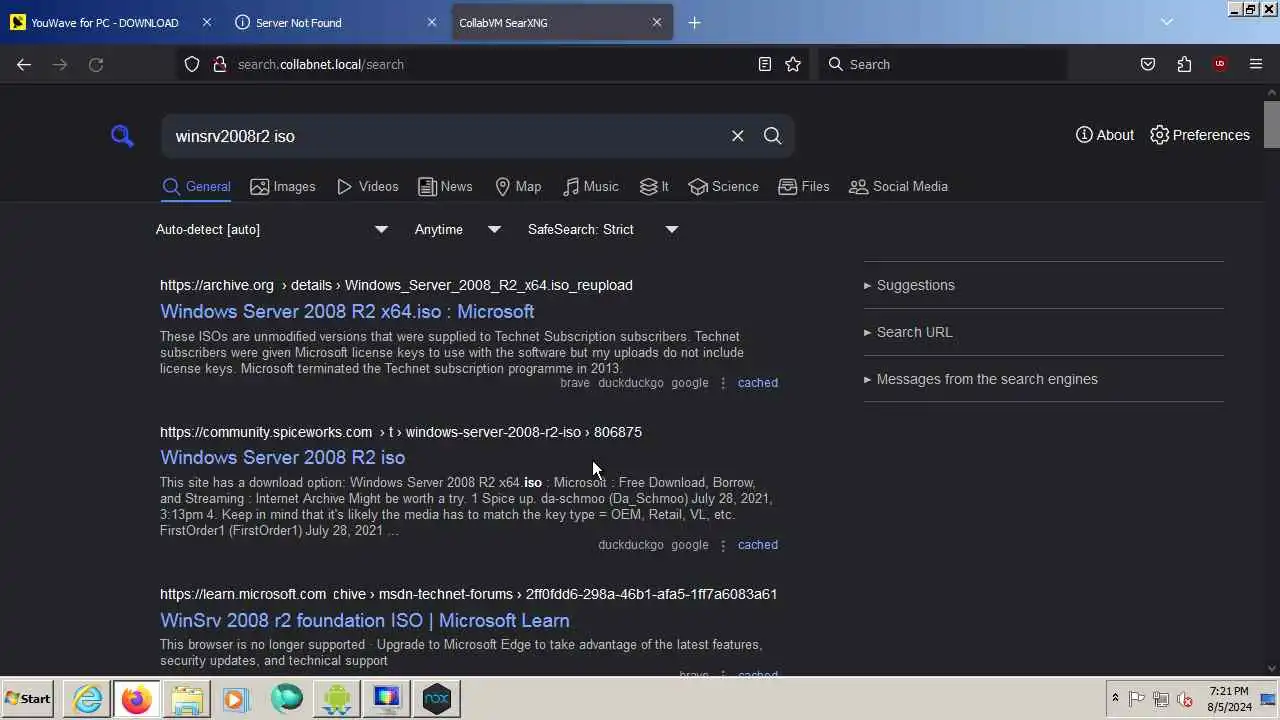
Task: Open Windows Explorer folder from taskbar
Action: [x=187, y=698]
